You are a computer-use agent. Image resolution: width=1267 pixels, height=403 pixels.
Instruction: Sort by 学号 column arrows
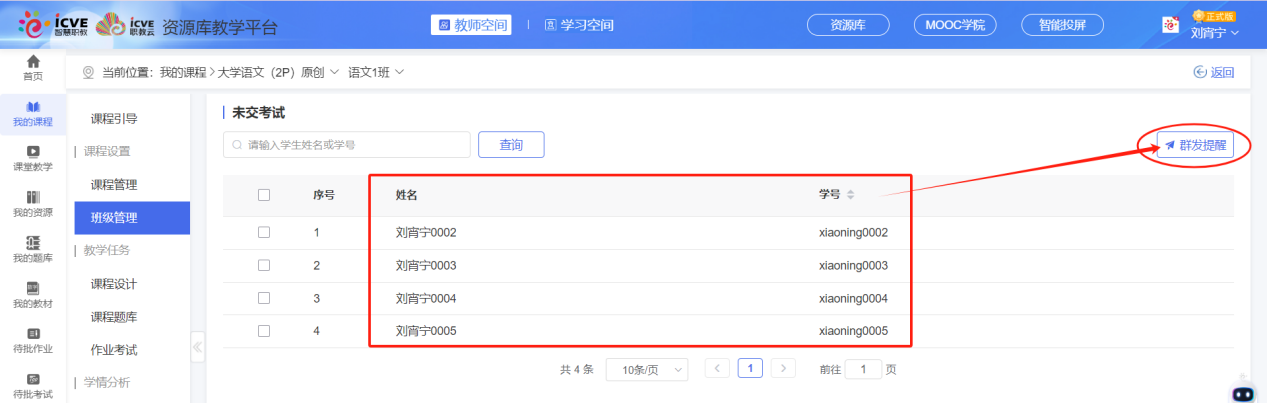coord(851,195)
